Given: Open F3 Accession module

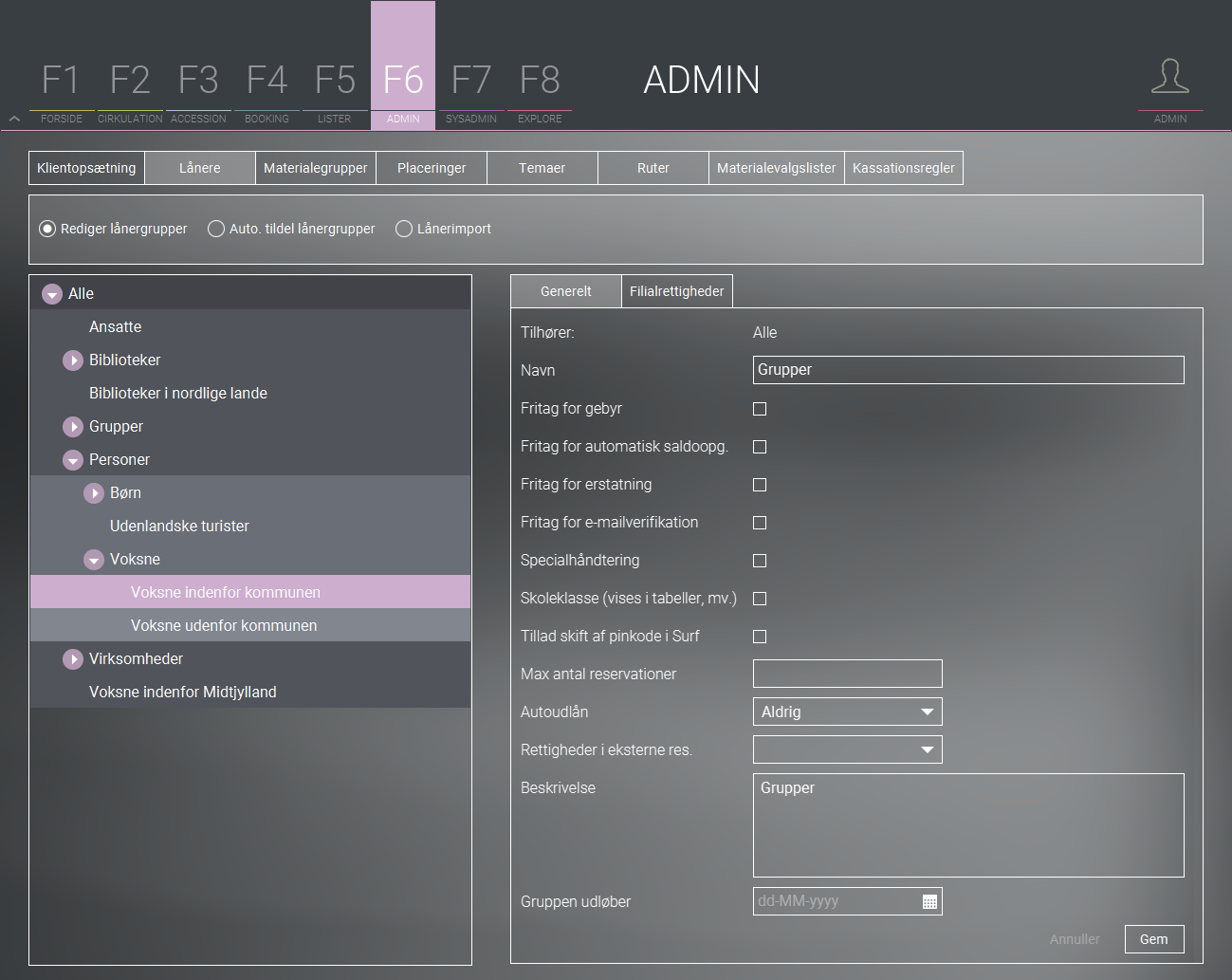Looking at the screenshot, I should click(x=198, y=91).
